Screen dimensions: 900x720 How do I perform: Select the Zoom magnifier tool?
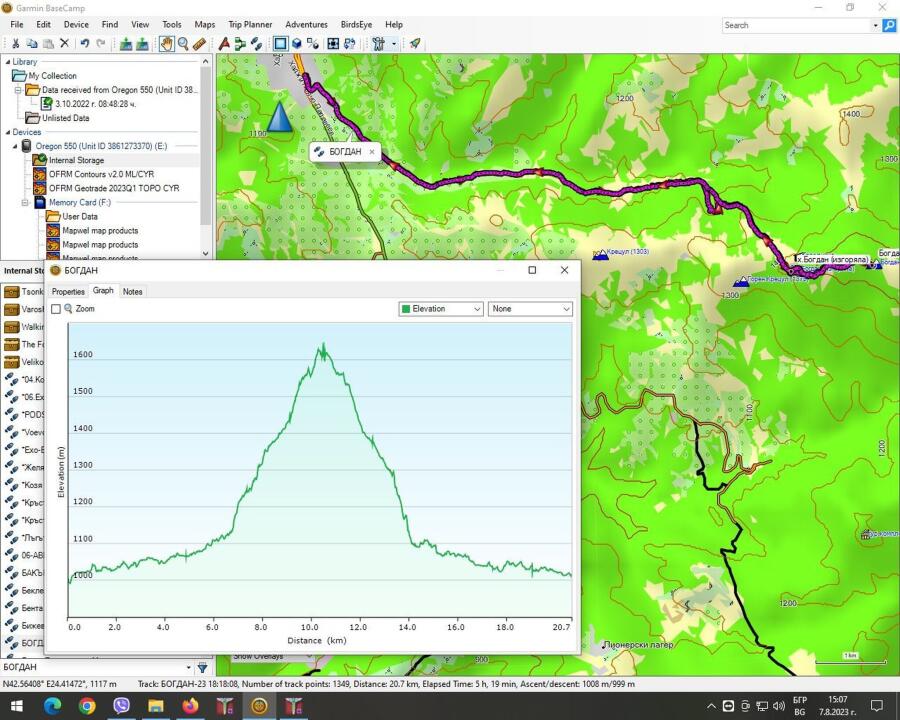pos(183,44)
